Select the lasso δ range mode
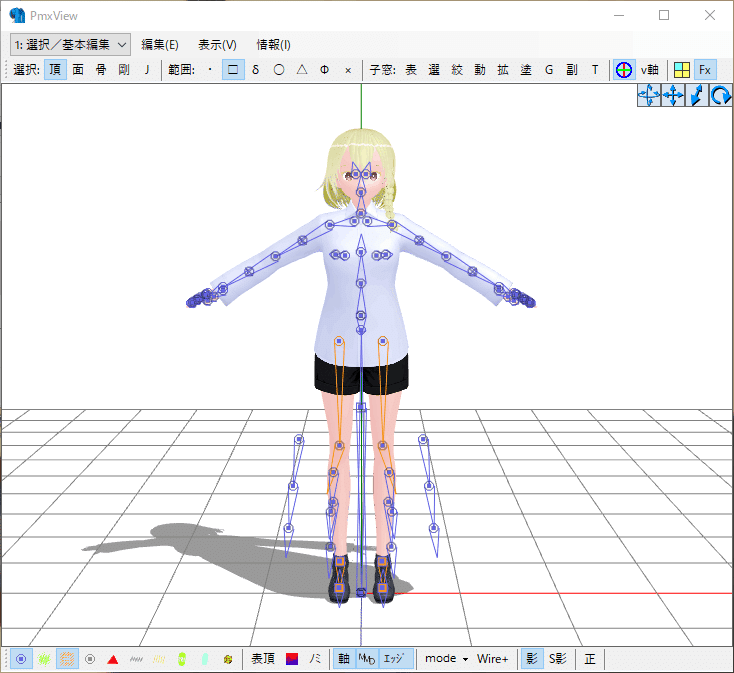The image size is (734, 673). tap(256, 70)
